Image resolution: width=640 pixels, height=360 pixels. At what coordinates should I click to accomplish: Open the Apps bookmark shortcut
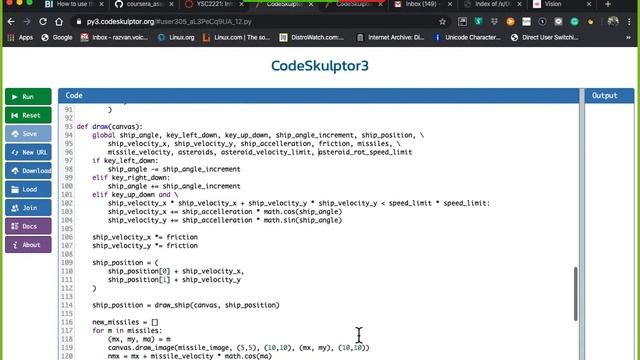click(x=20, y=38)
